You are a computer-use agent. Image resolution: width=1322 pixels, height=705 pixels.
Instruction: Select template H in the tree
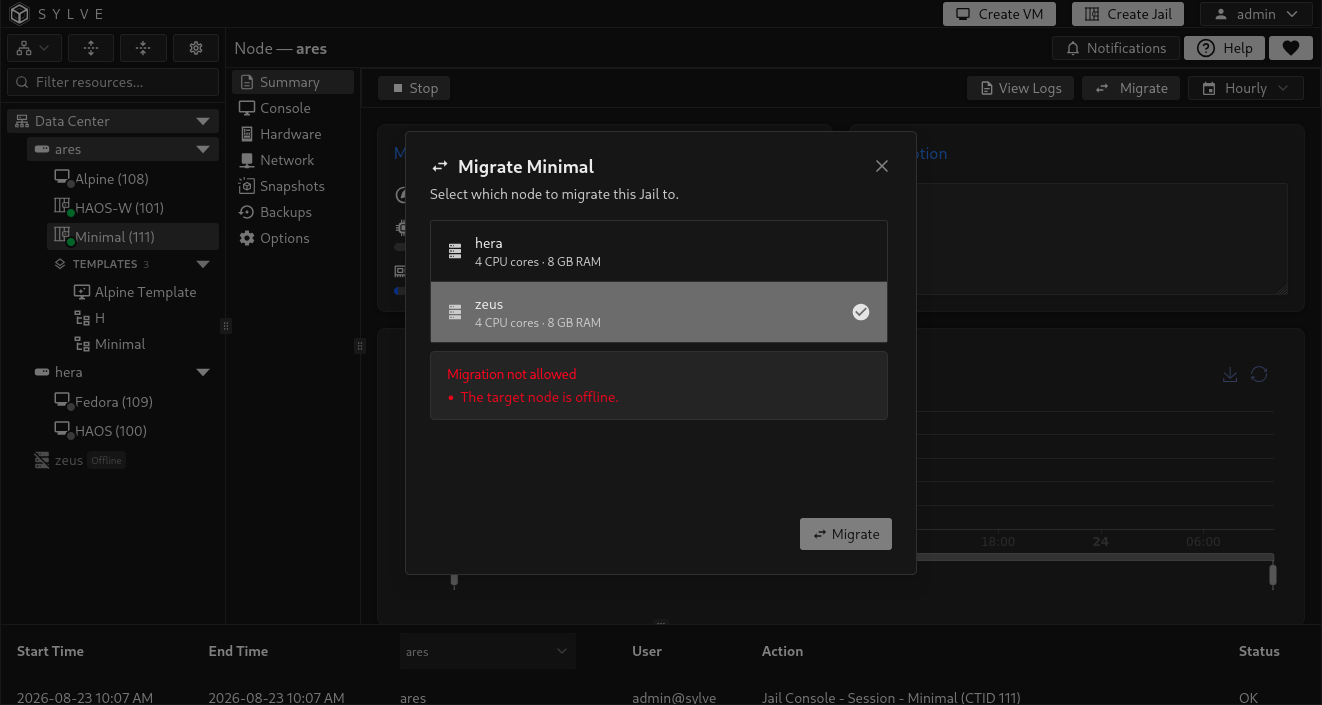(x=89, y=318)
